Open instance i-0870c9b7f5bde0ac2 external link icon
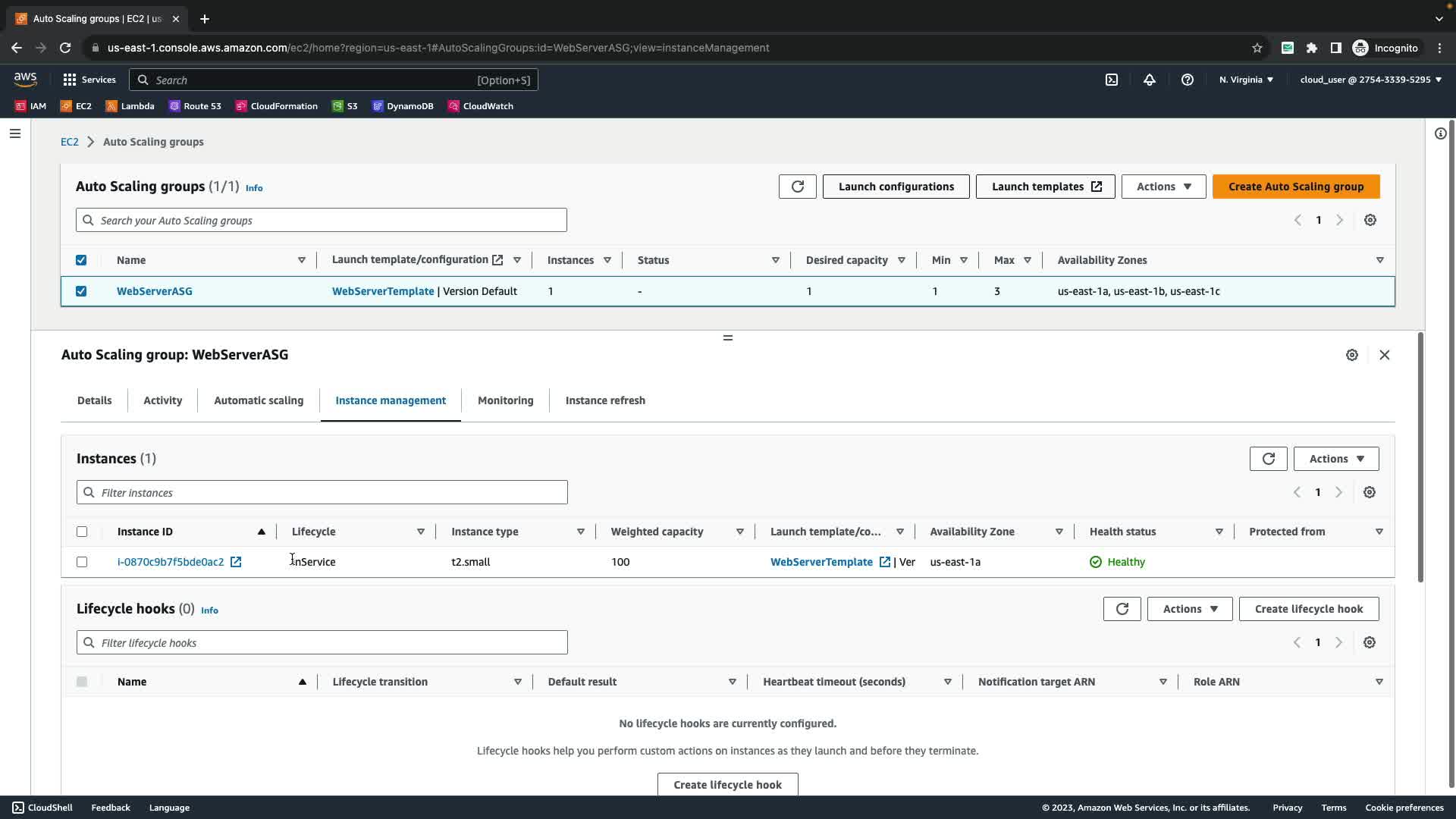 click(x=236, y=562)
